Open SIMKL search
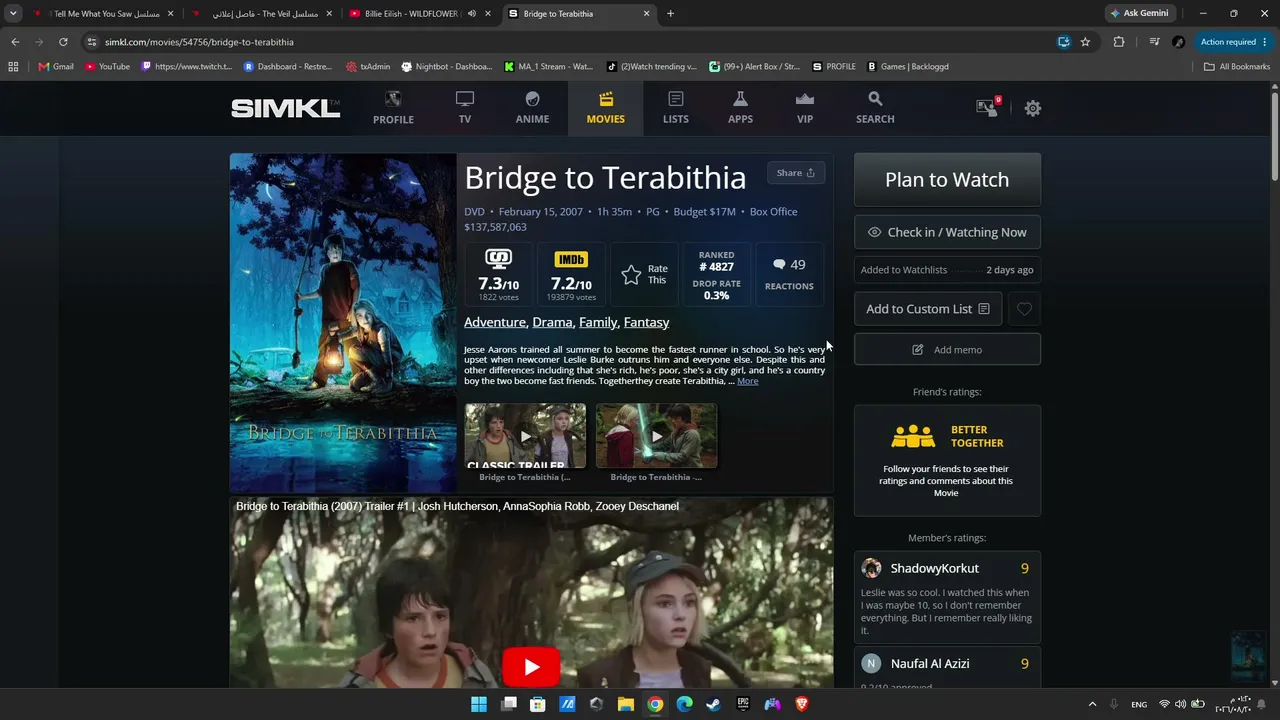The height and width of the screenshot is (720, 1280). pyautogui.click(x=875, y=108)
